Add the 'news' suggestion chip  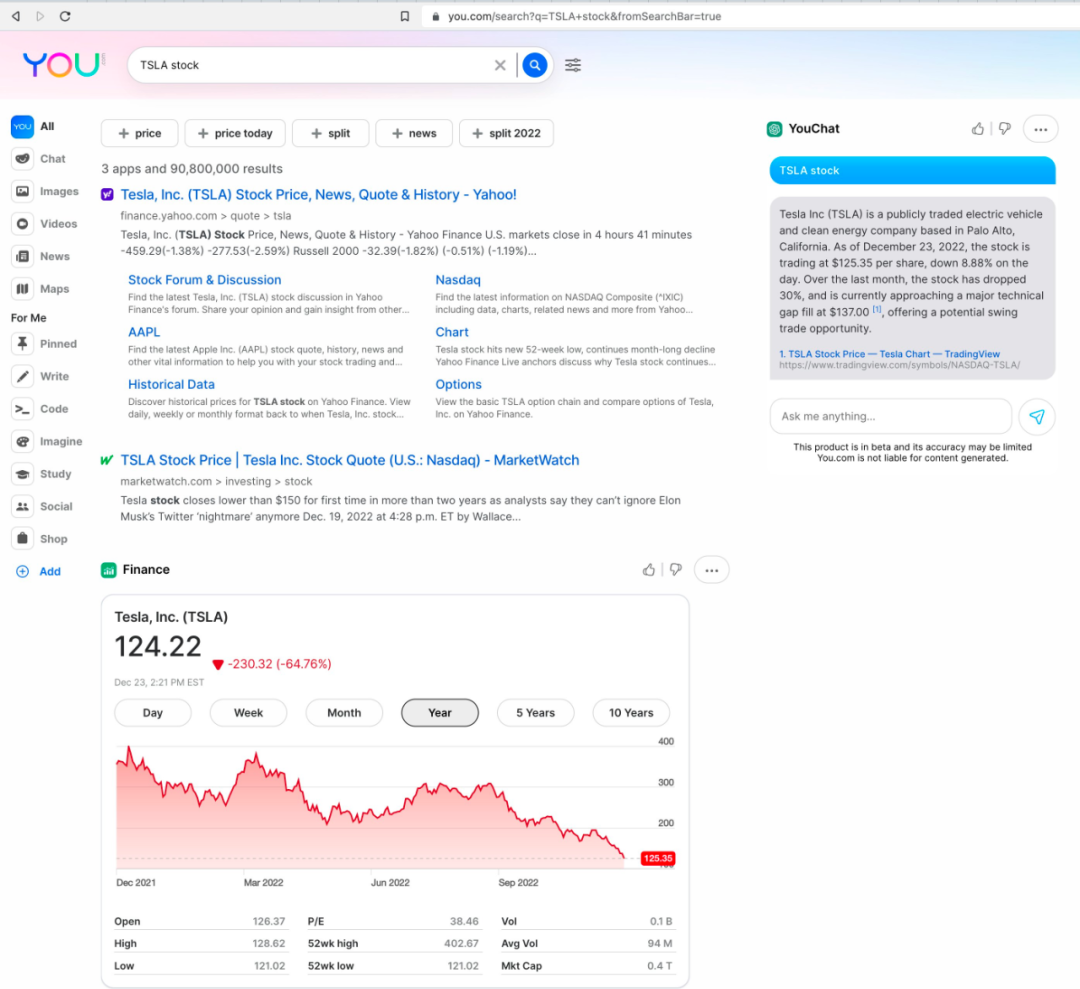point(414,133)
